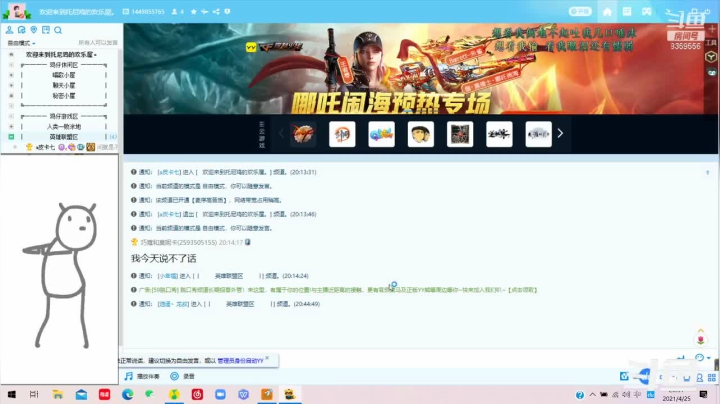Open the QQ colorful game tile in carousel
This screenshot has height=404, width=720.
382,134
